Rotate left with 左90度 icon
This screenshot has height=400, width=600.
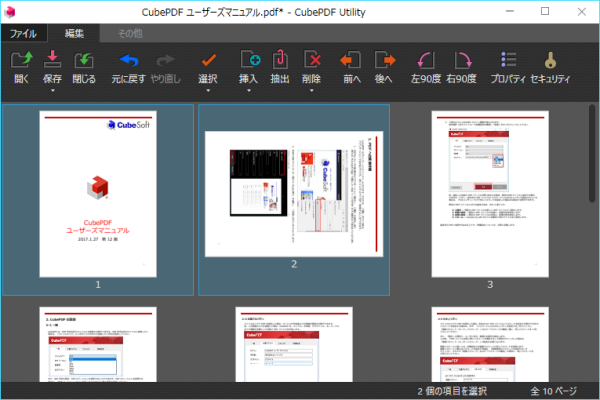(426, 60)
